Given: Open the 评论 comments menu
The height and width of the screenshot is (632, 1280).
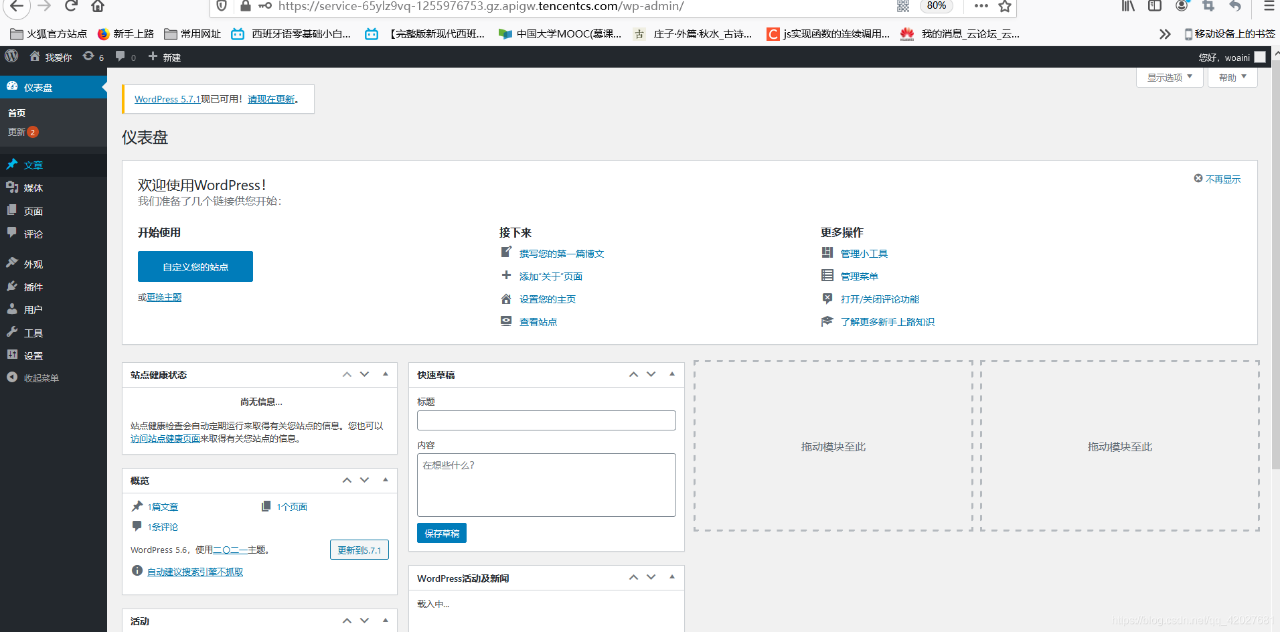Looking at the screenshot, I should pyautogui.click(x=53, y=234).
